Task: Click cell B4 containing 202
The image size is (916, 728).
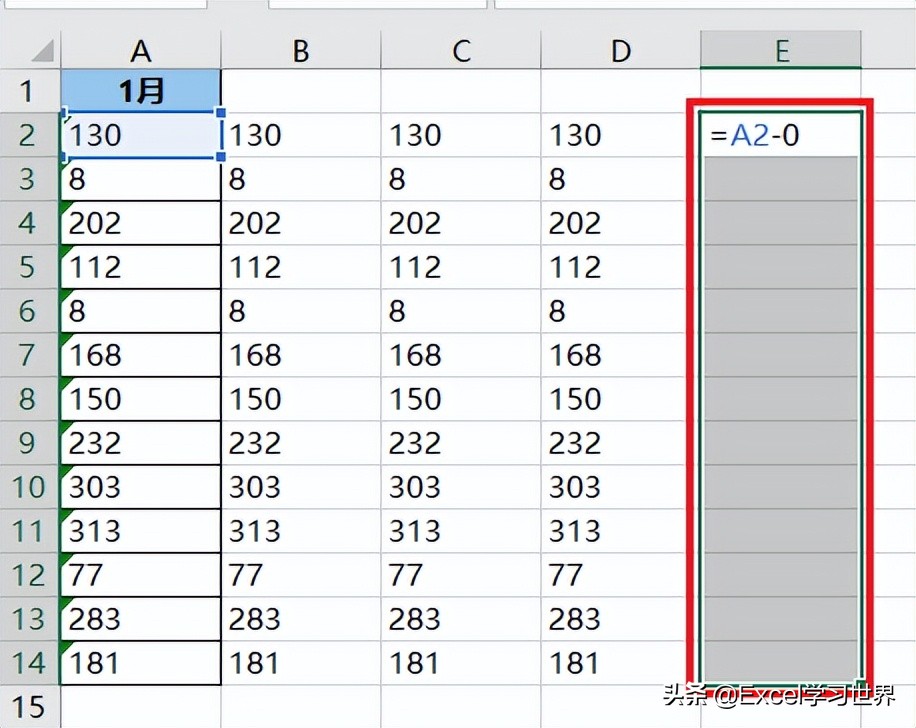Action: point(301,223)
